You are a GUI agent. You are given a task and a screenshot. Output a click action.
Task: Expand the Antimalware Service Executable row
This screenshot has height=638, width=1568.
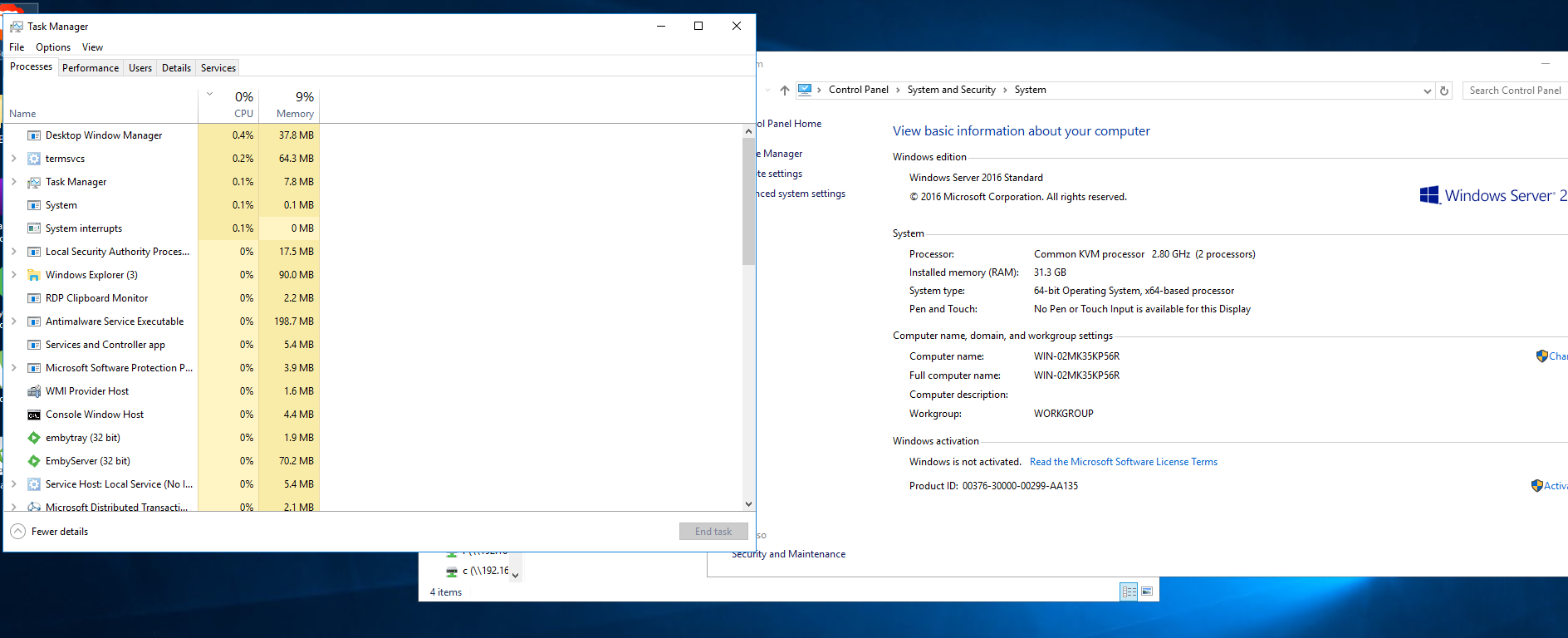(13, 321)
